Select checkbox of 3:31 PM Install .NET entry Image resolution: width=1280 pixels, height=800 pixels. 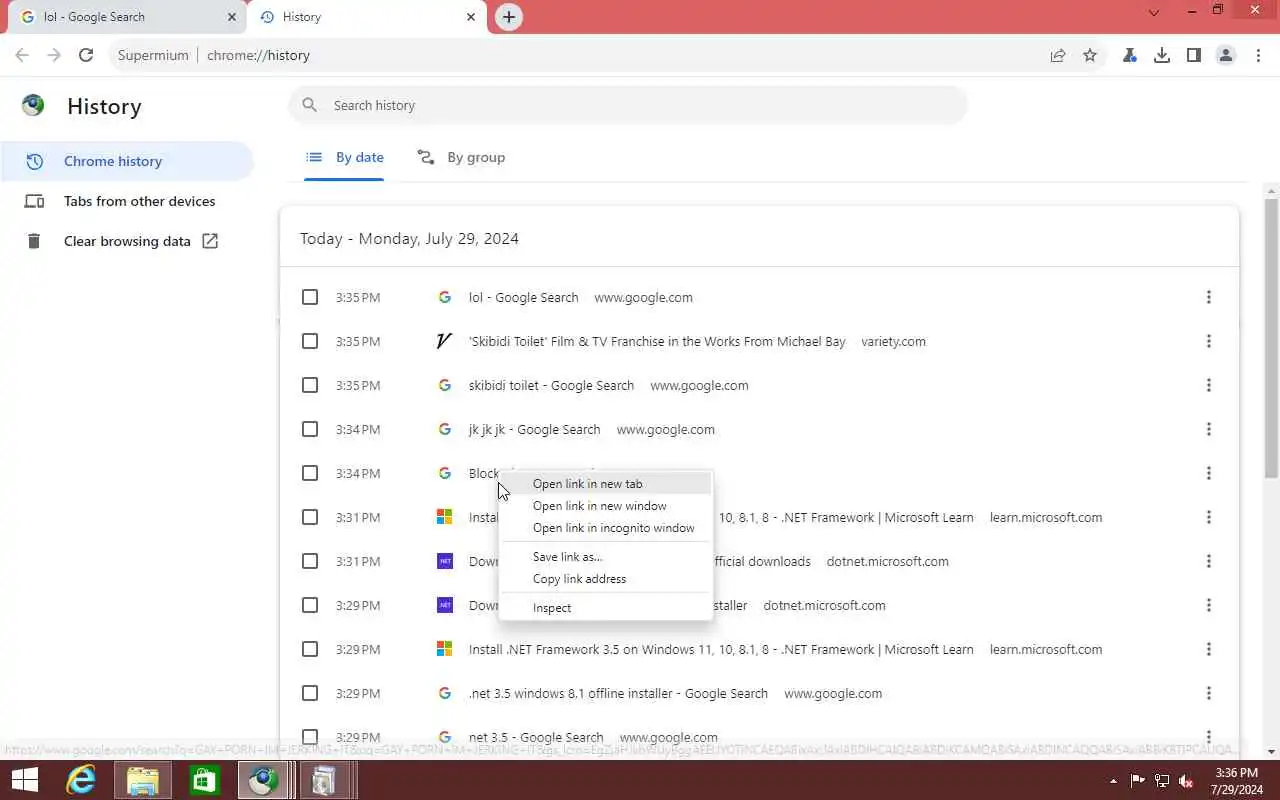click(x=310, y=517)
